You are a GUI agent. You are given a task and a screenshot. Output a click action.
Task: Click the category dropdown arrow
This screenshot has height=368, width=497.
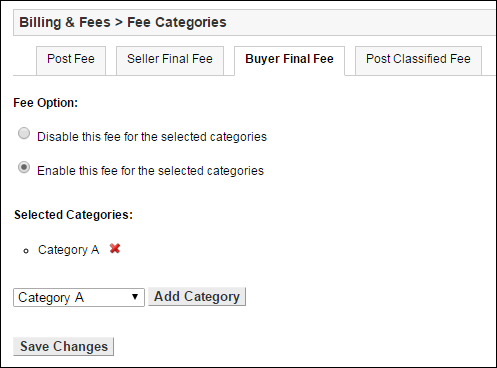coord(135,297)
